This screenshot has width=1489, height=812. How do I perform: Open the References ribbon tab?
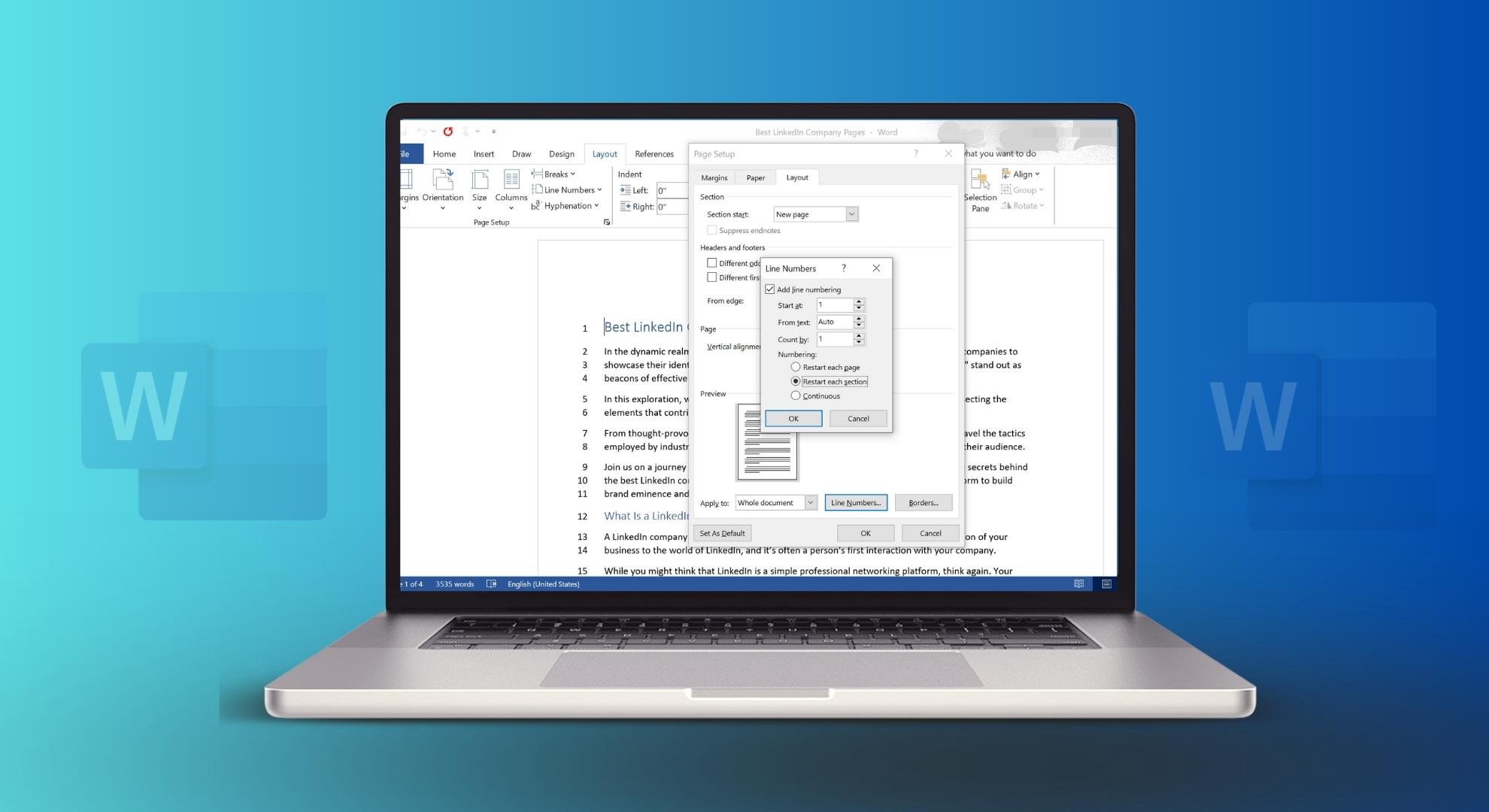(x=654, y=154)
